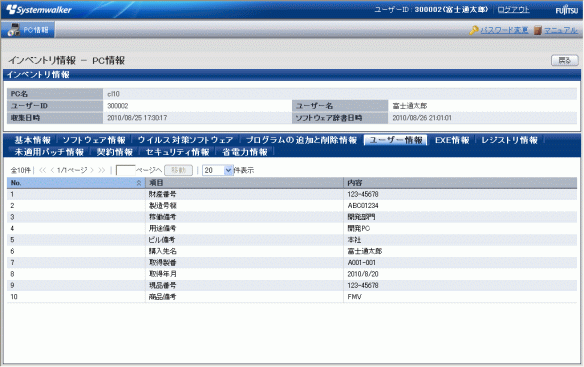584x367 pixels.
Task: Click the A001-001 value
Action: point(361,263)
